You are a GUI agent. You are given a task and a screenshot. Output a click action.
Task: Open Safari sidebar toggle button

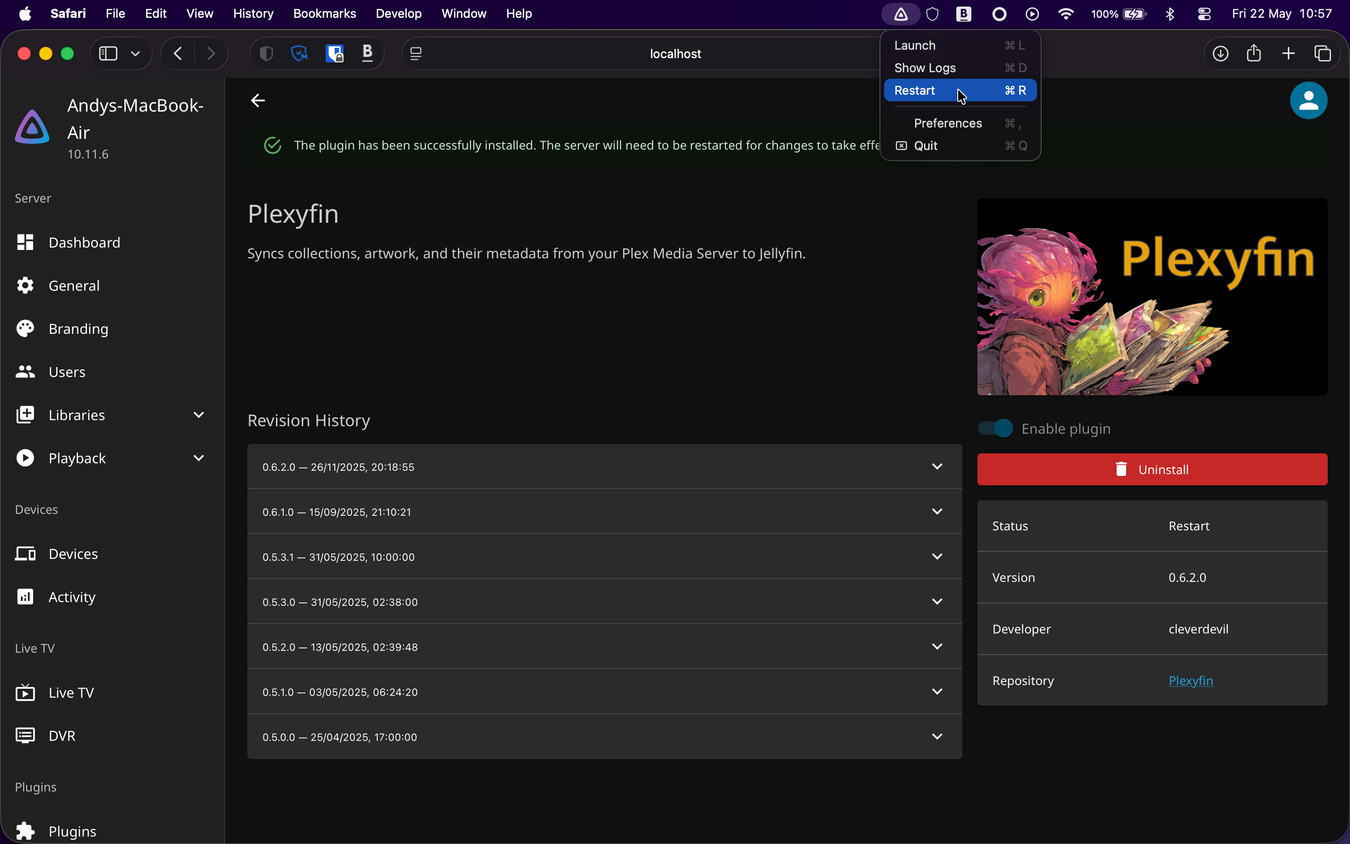tap(108, 53)
